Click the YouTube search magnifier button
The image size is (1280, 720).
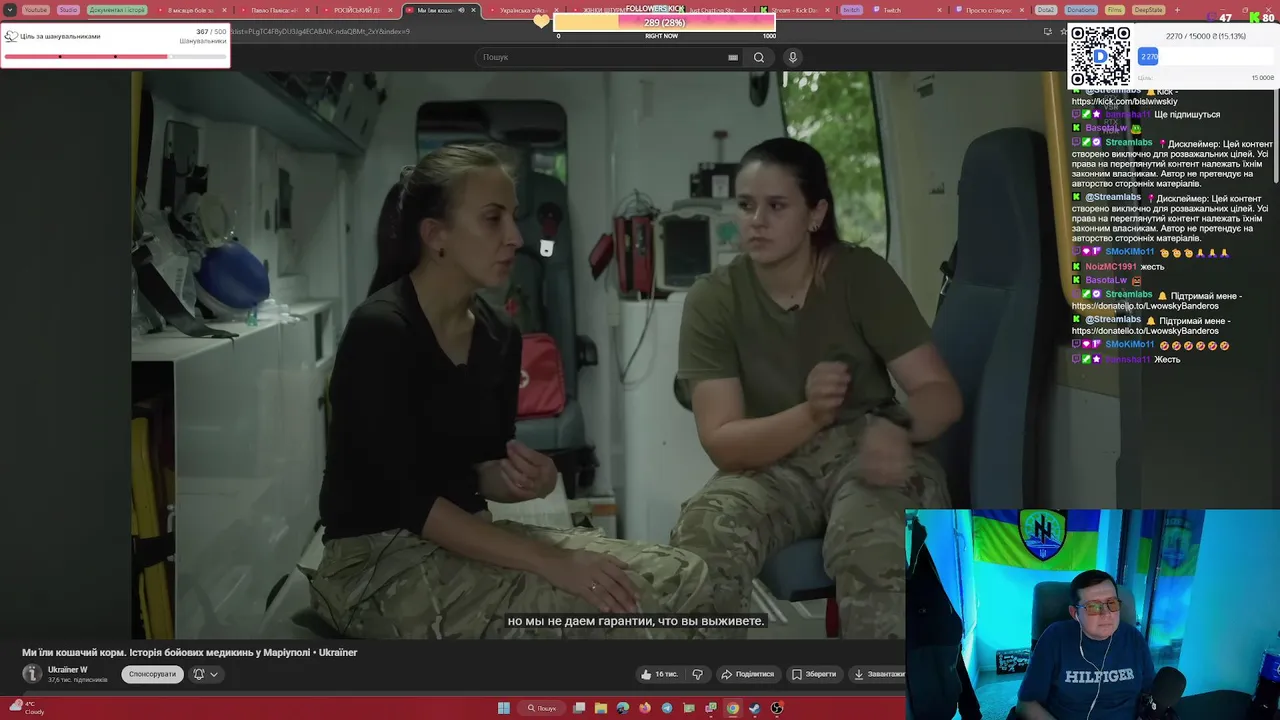(759, 57)
